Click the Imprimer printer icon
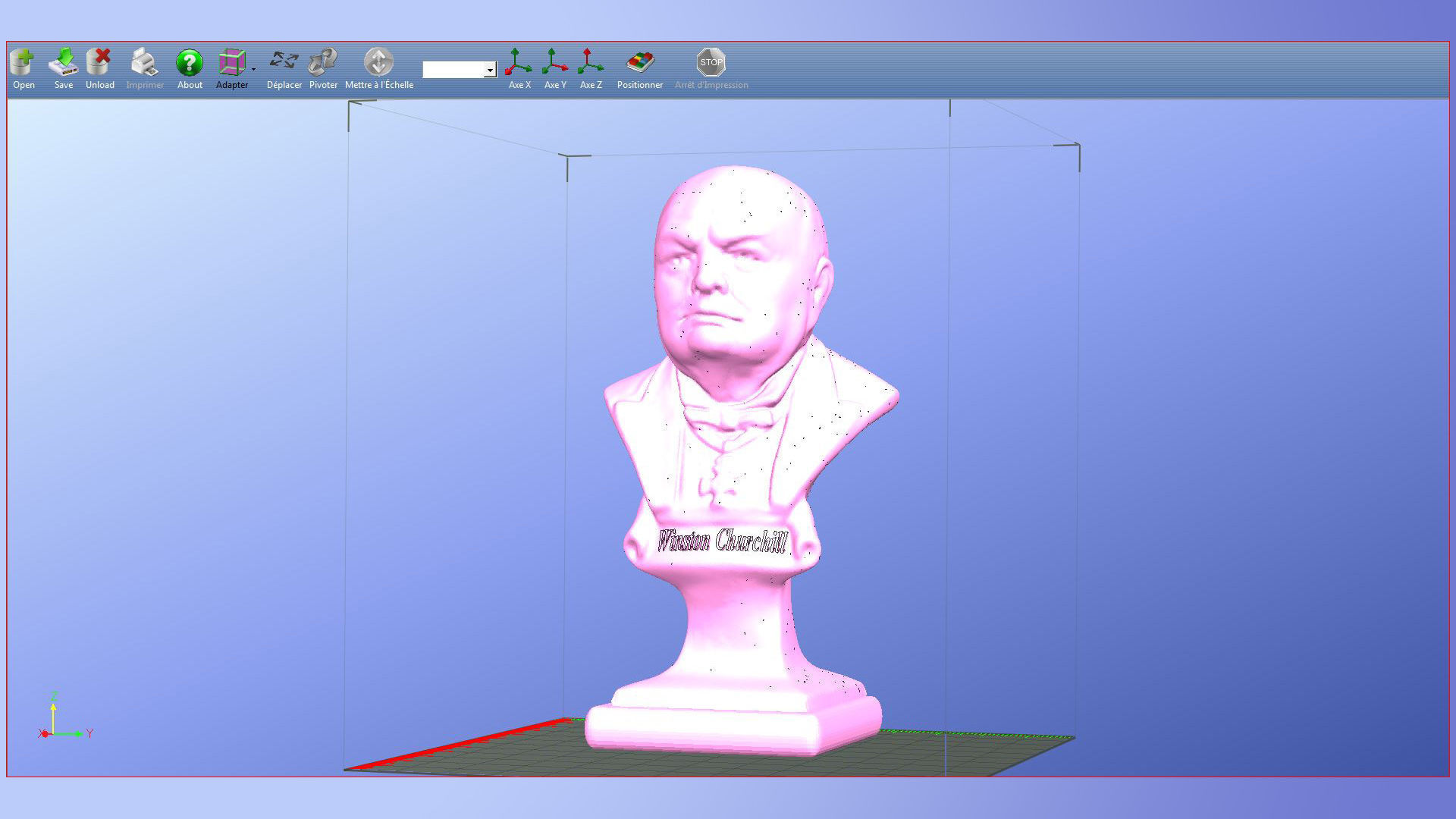 (x=144, y=62)
